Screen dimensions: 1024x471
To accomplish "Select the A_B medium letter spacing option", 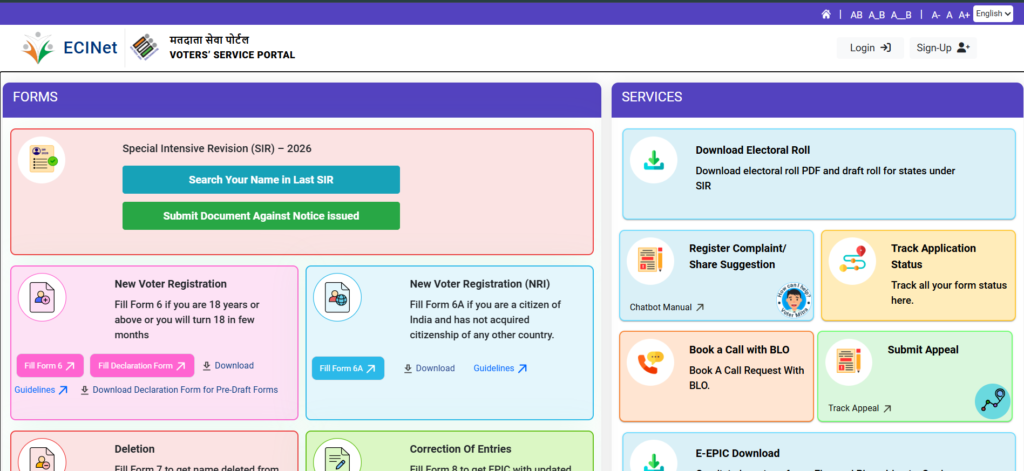I will [876, 15].
